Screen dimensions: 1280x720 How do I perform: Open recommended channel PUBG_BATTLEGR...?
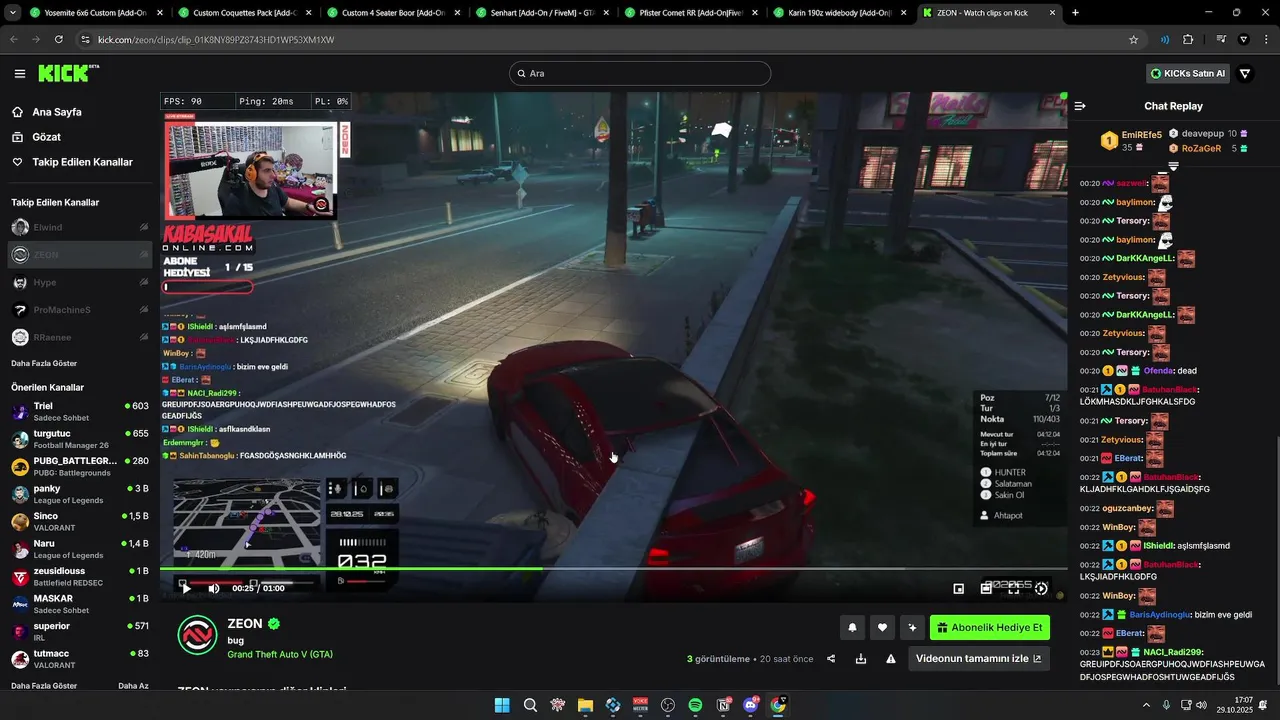(x=80, y=466)
